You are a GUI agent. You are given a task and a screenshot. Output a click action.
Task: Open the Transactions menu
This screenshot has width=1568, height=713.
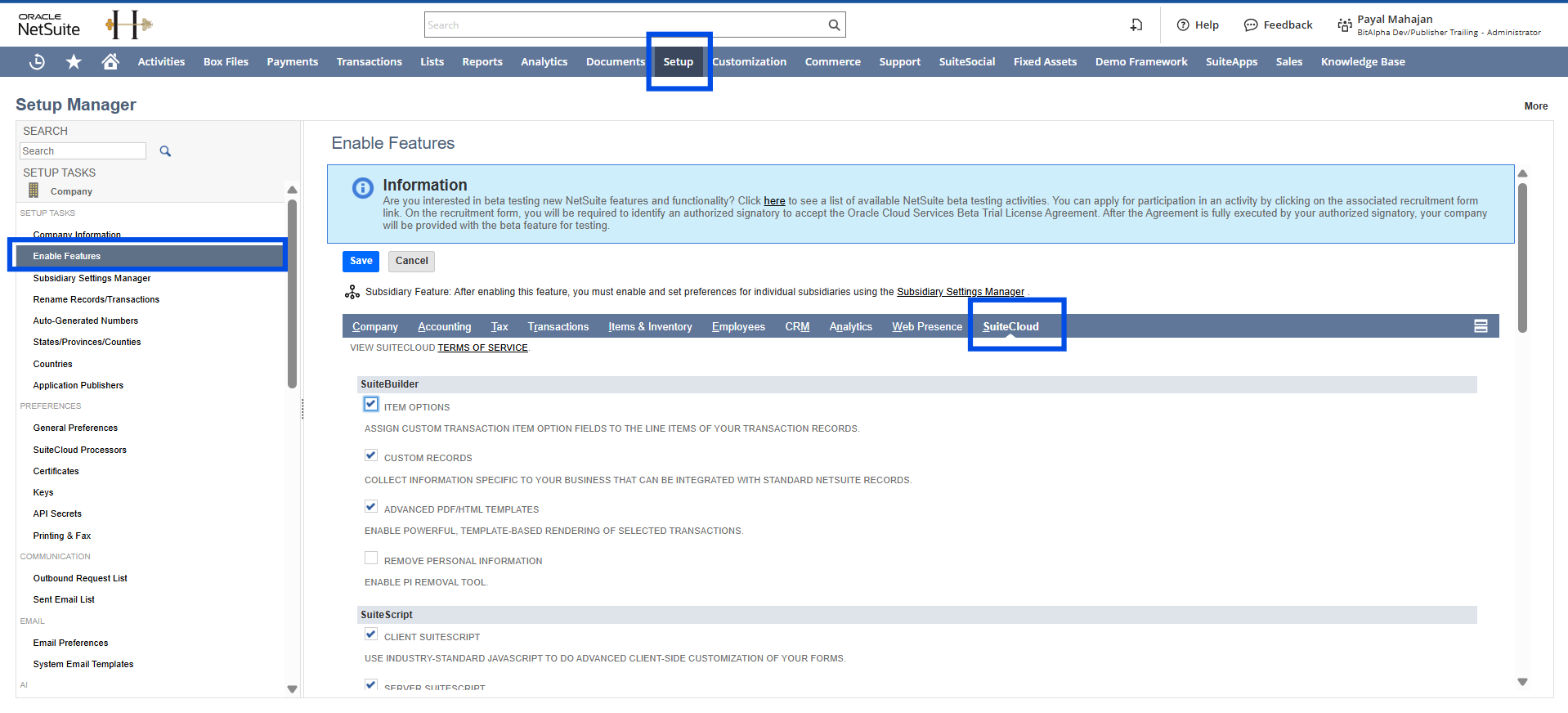(370, 61)
